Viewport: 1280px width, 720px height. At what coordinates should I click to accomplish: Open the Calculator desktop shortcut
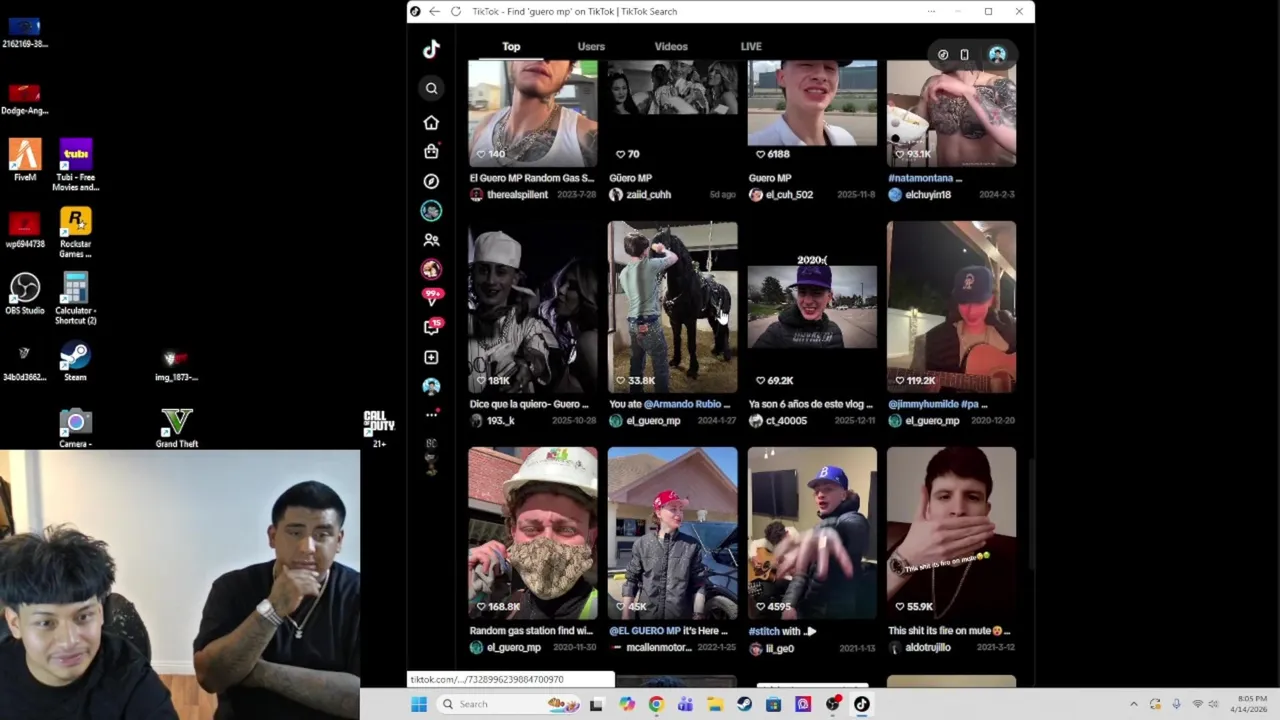coord(75,298)
